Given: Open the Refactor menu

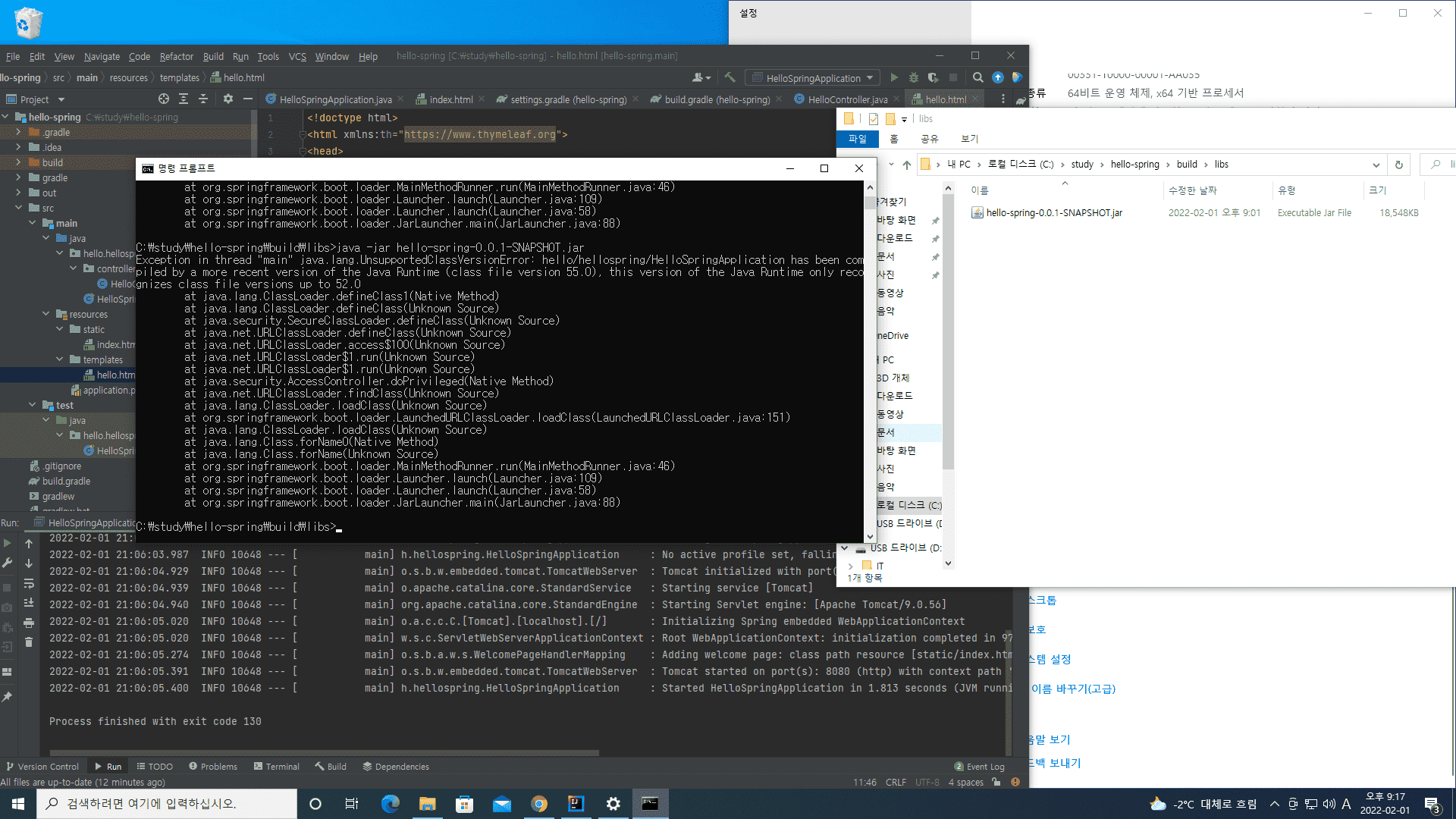Looking at the screenshot, I should pyautogui.click(x=176, y=56).
